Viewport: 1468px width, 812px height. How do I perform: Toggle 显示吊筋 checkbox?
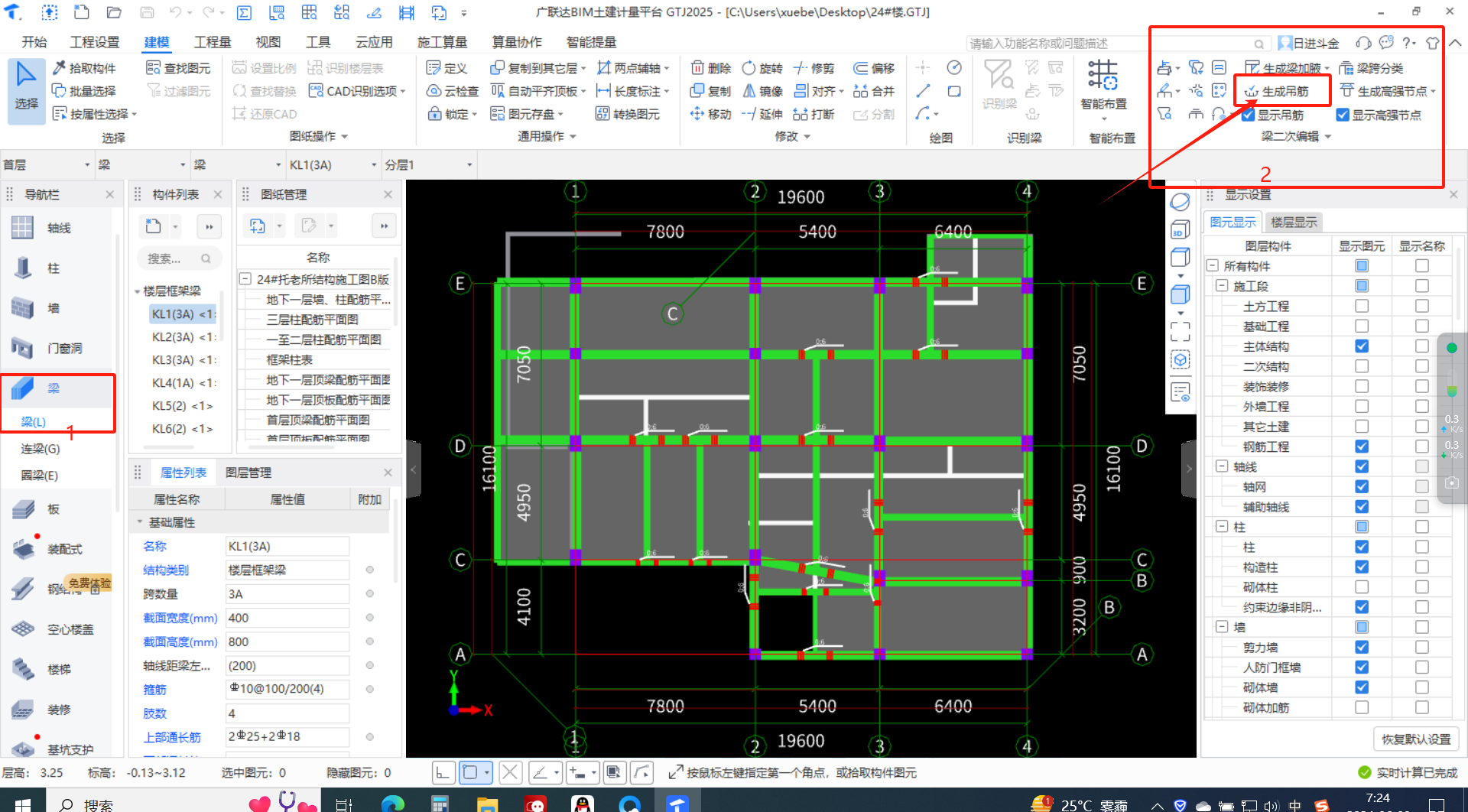[1249, 115]
